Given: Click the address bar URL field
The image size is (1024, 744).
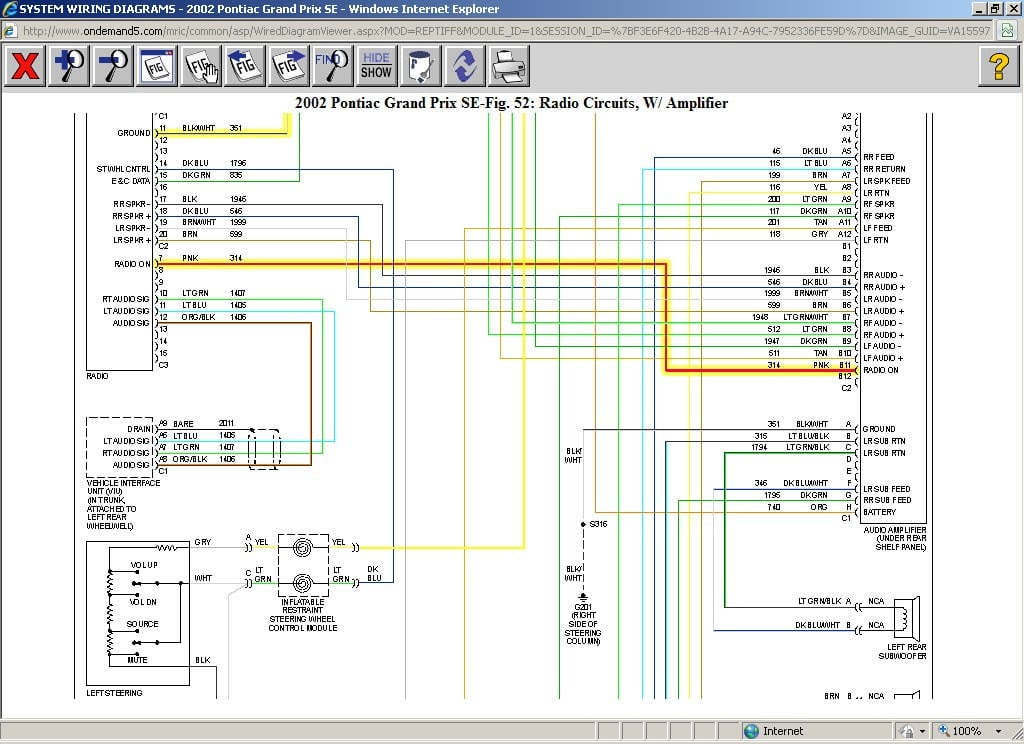Looking at the screenshot, I should [506, 31].
